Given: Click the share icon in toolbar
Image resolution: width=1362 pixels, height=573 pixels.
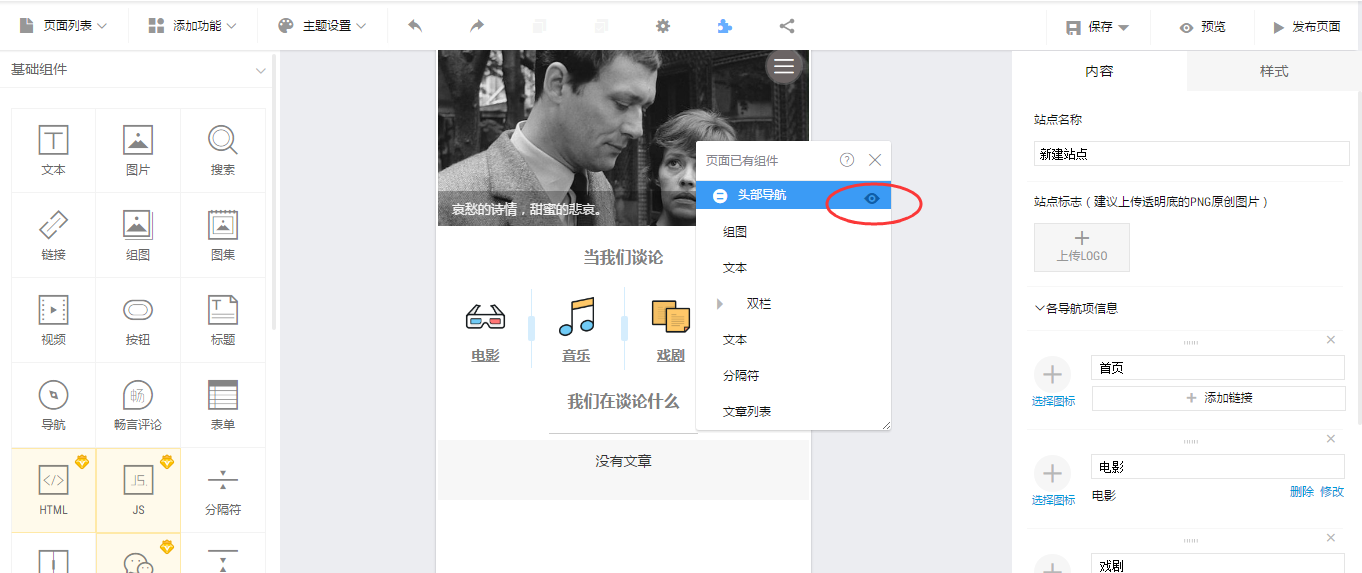Looking at the screenshot, I should [x=787, y=26].
